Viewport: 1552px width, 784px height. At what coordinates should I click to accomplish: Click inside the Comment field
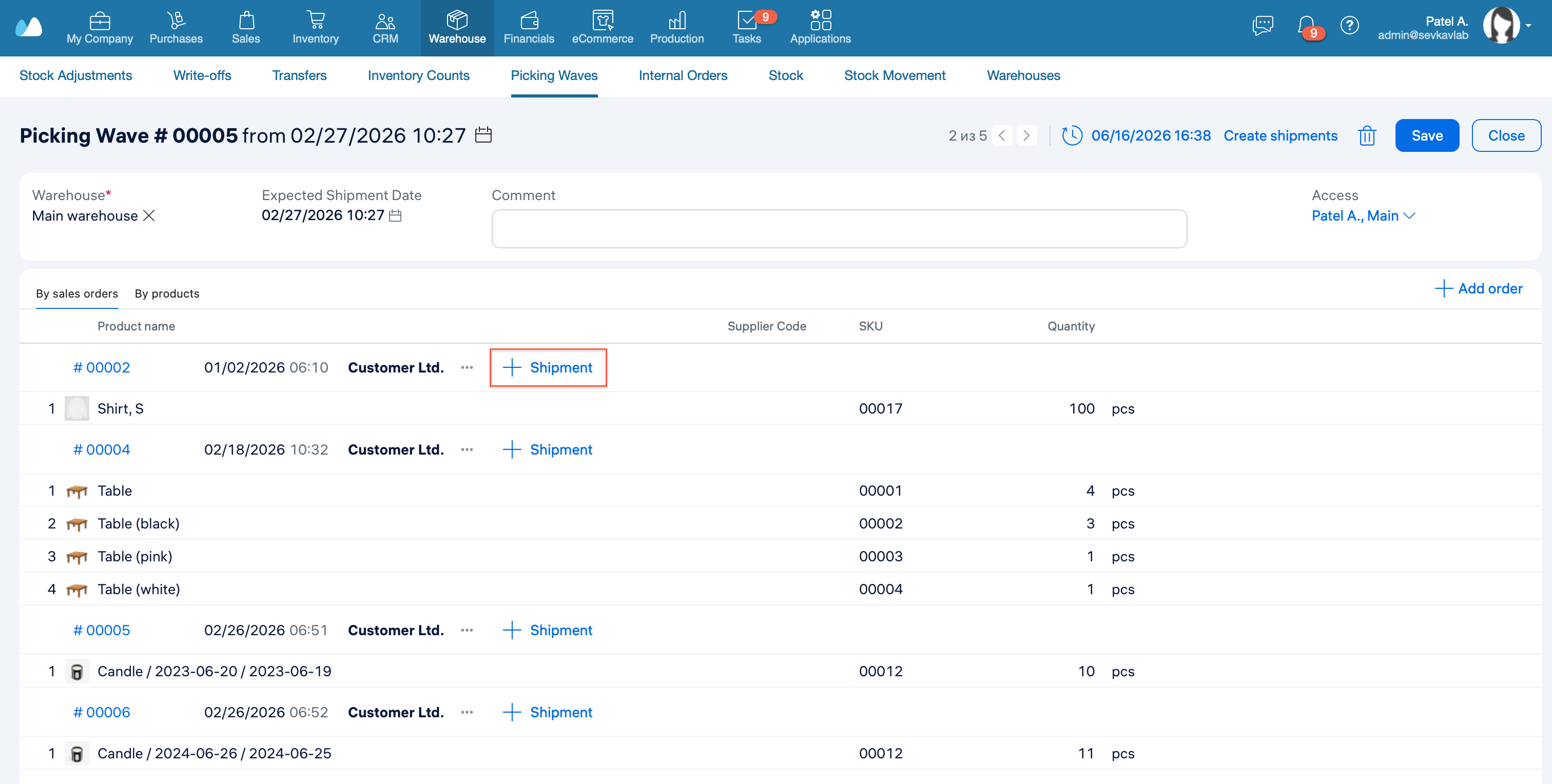tap(839, 229)
